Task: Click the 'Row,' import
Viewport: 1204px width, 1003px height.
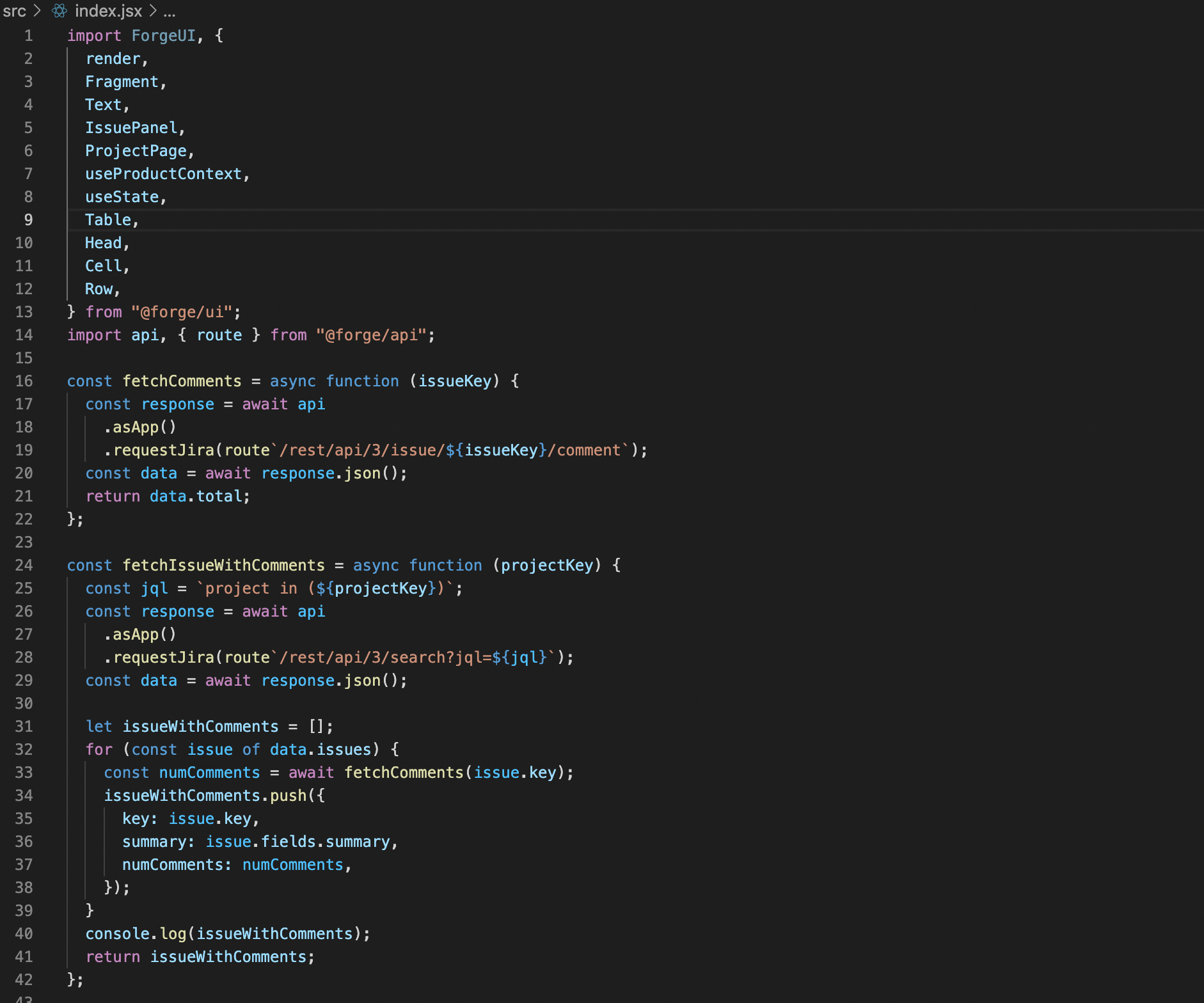Action: tap(103, 289)
